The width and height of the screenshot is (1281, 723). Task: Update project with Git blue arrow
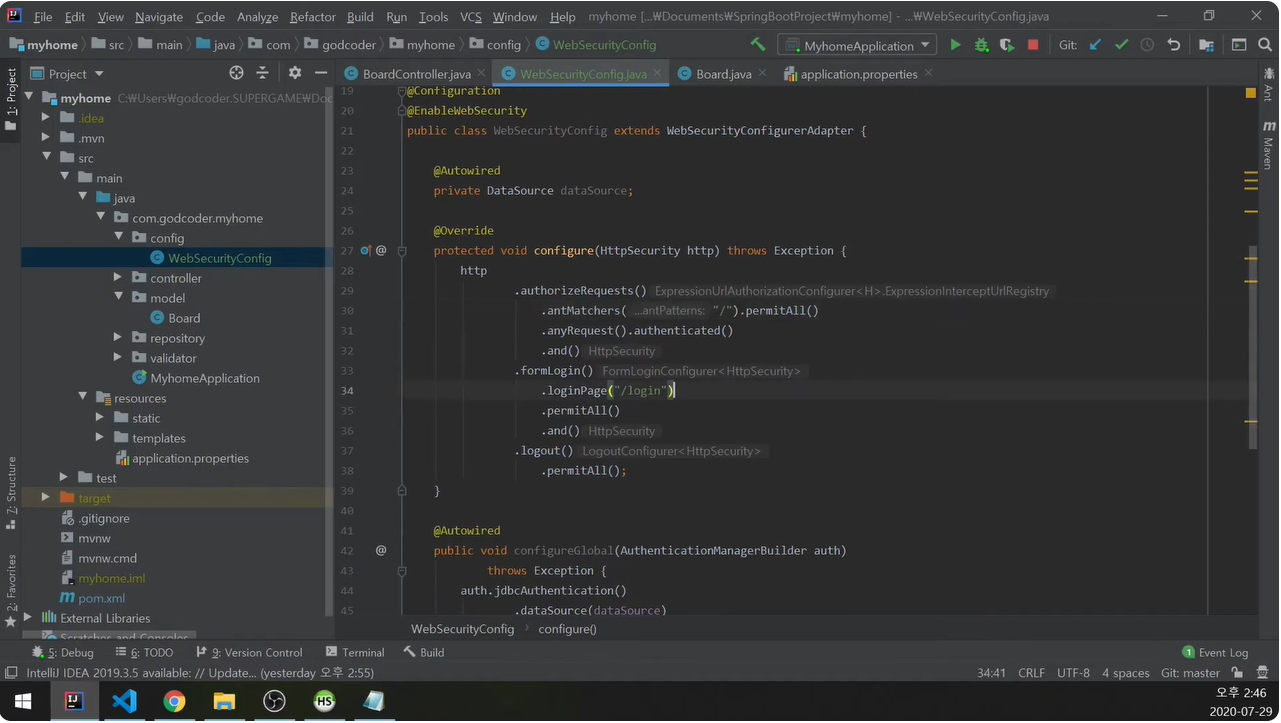tap(1095, 45)
